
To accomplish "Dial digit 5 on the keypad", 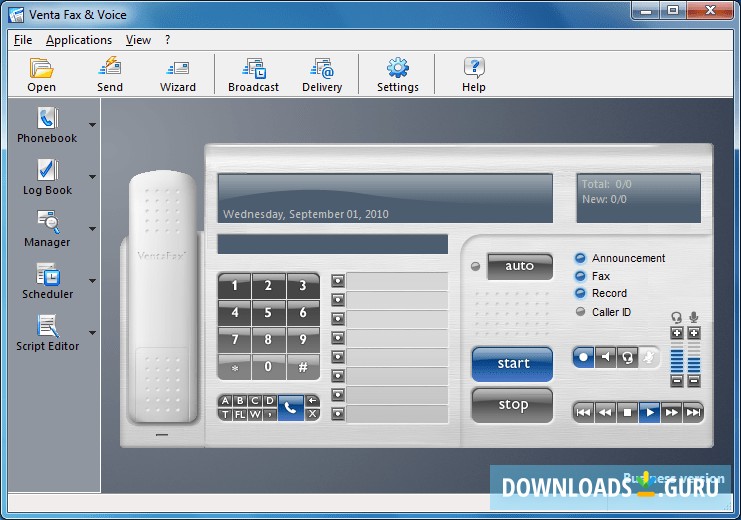I will coord(268,312).
